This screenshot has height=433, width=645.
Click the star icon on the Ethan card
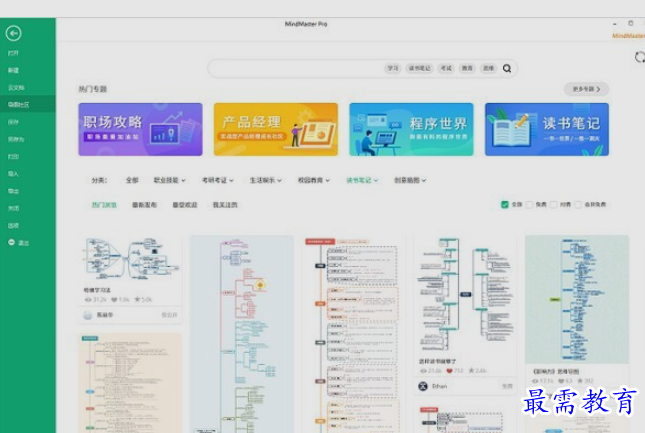pos(471,370)
